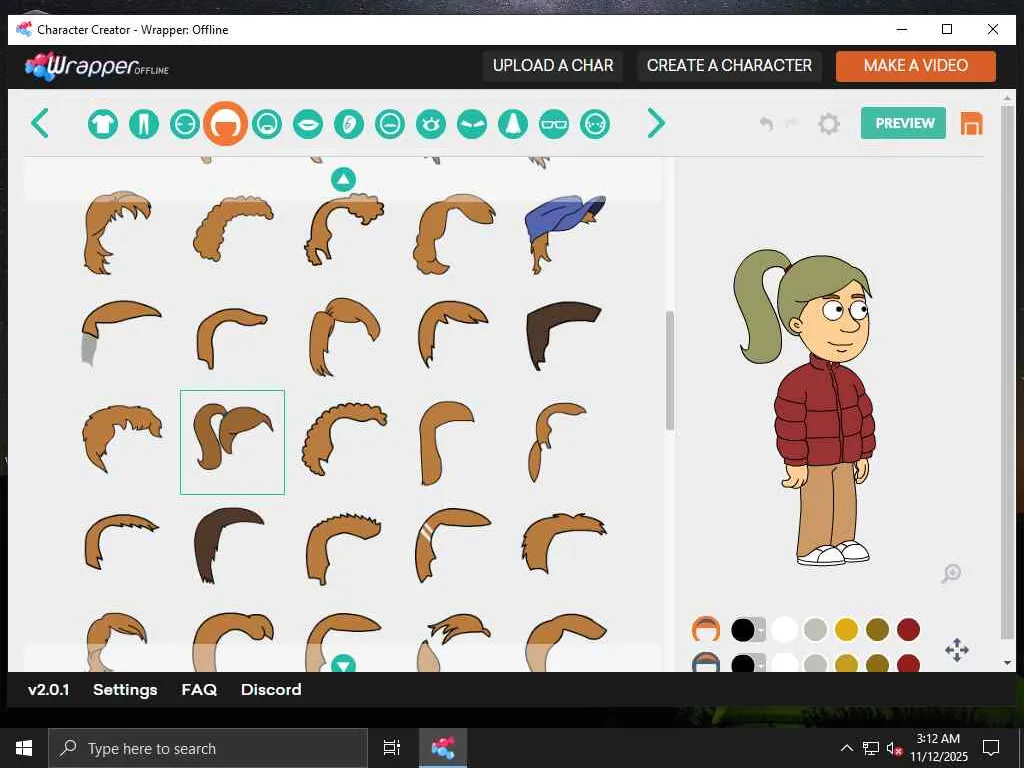The image size is (1024, 768).
Task: Open the pants (lower body) category
Action: [144, 123]
